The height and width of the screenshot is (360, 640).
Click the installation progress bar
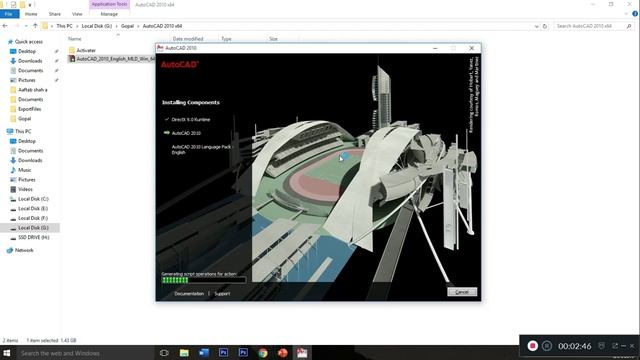click(x=204, y=280)
